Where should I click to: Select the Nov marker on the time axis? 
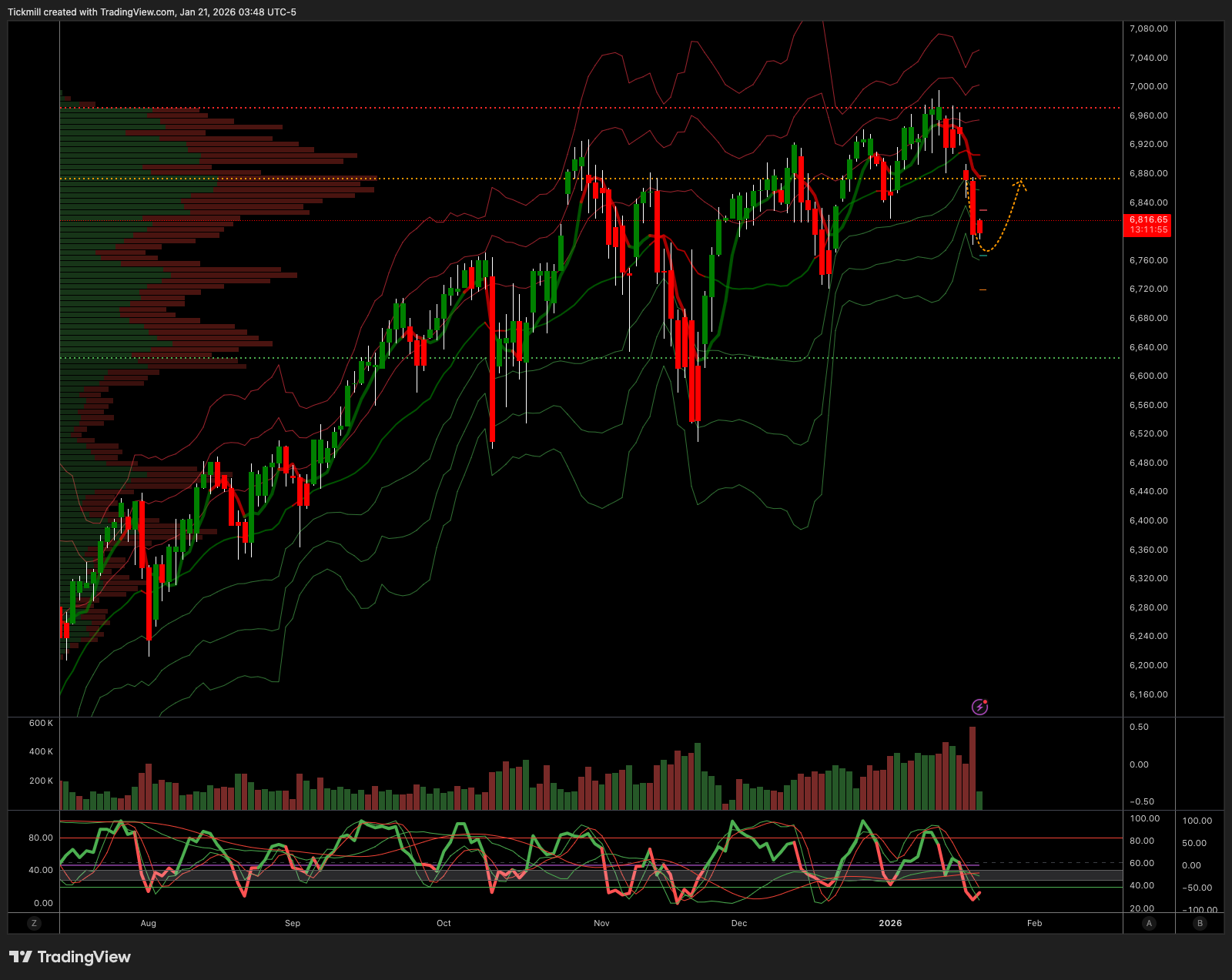pos(601,923)
